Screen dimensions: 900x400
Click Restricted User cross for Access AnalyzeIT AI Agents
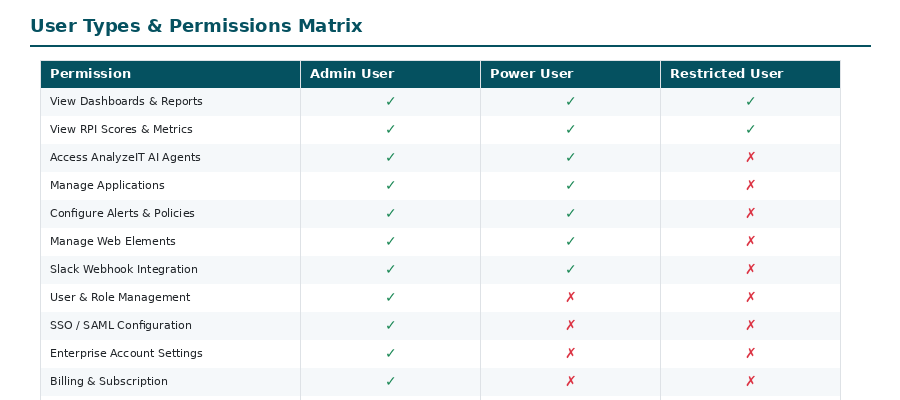tap(750, 157)
